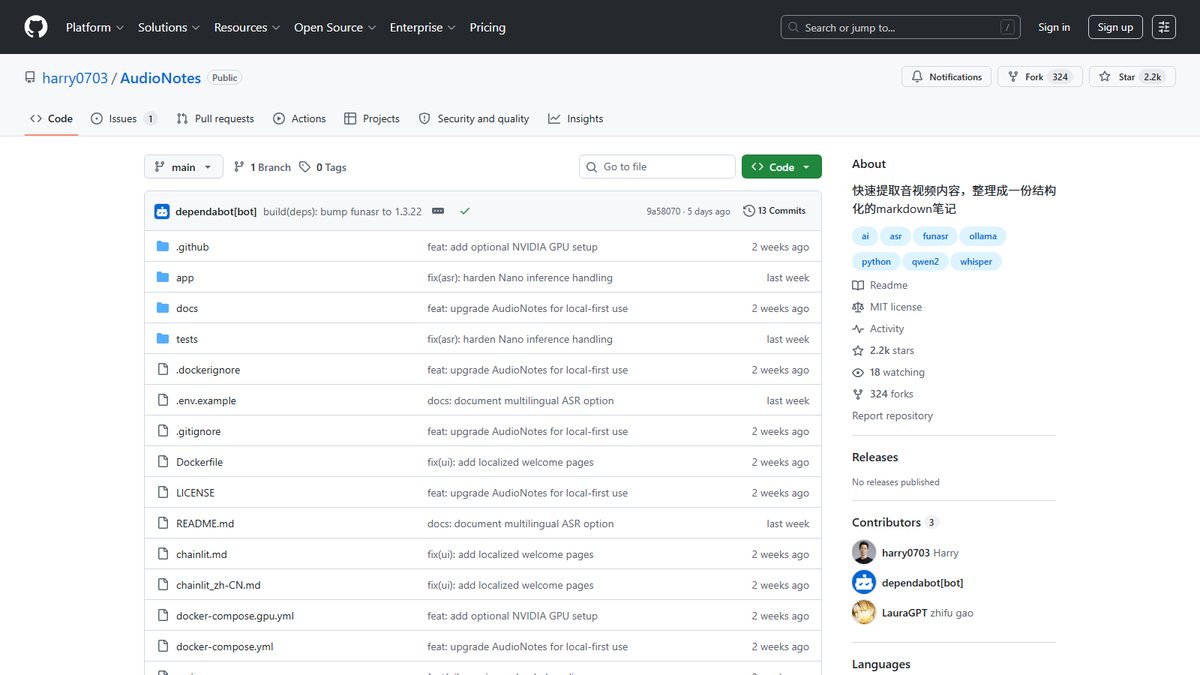Switch to the Issues tab
Viewport: 1200px width, 675px height.
point(124,118)
